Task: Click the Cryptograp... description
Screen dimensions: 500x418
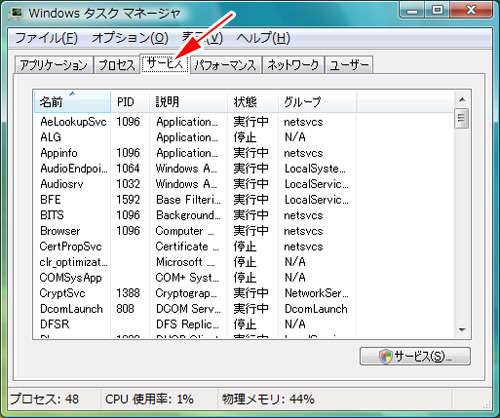Action: tap(186, 293)
